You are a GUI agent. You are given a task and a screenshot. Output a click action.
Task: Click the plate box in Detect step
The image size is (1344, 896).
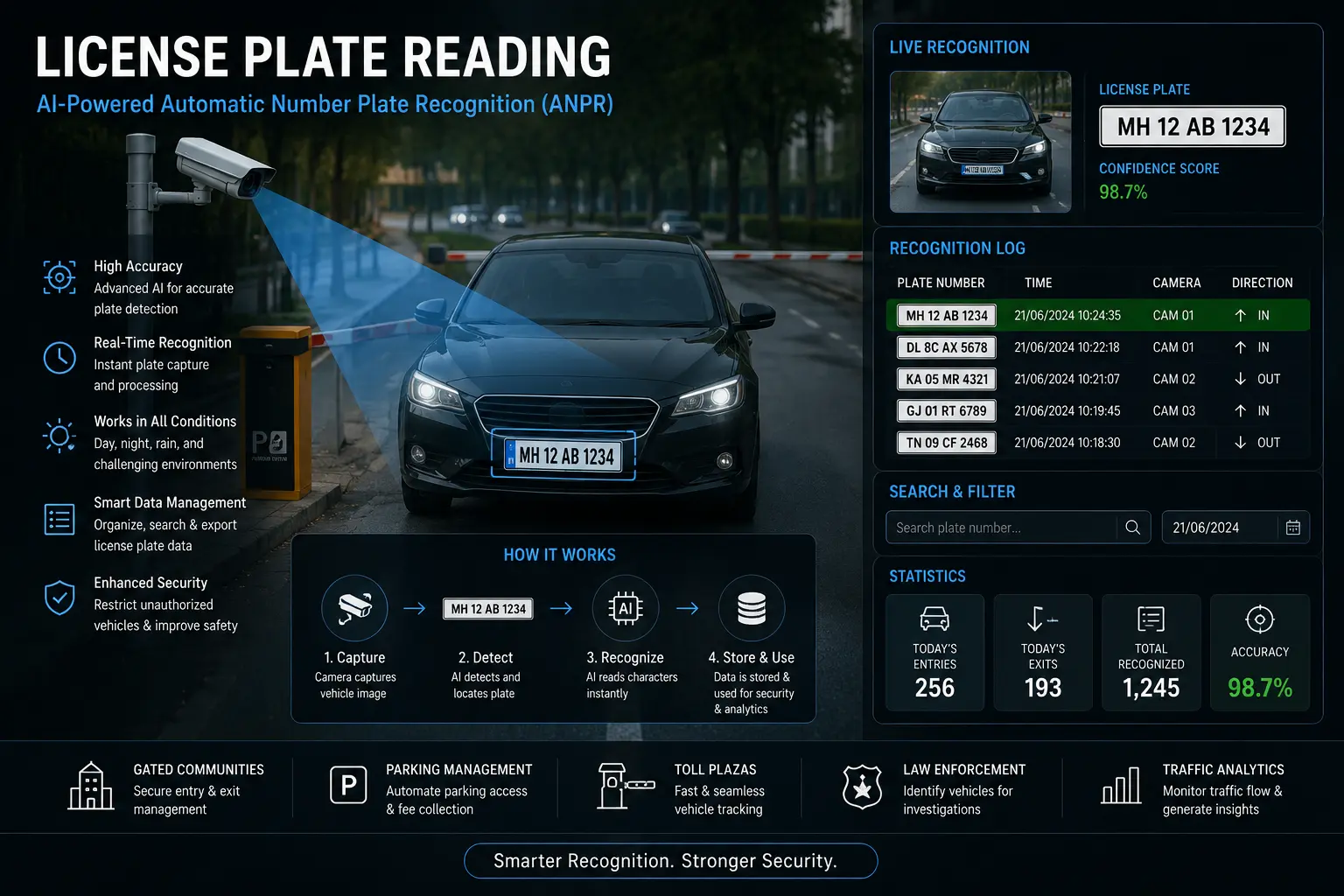point(488,609)
